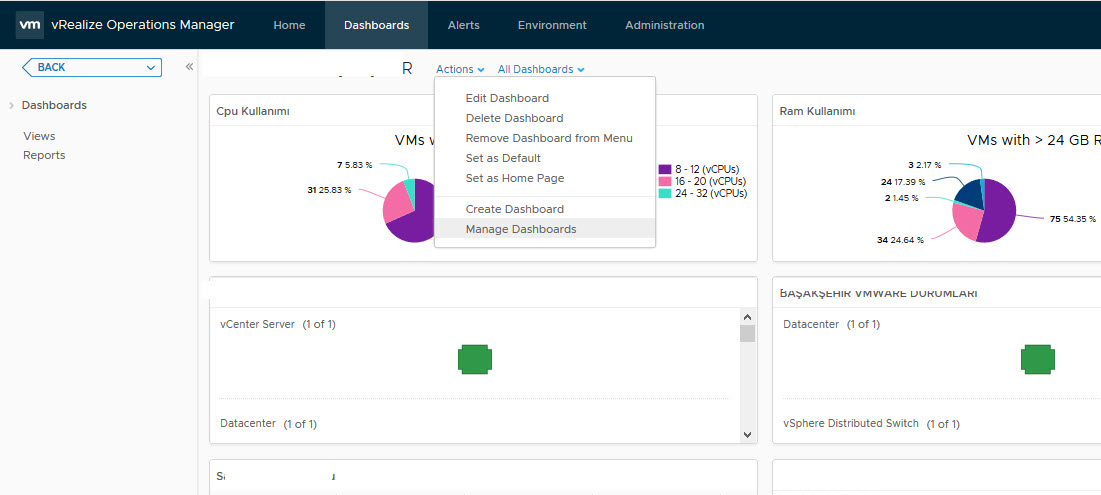Viewport: 1101px width, 495px height.
Task: Go to the Administration tab
Action: click(x=664, y=25)
